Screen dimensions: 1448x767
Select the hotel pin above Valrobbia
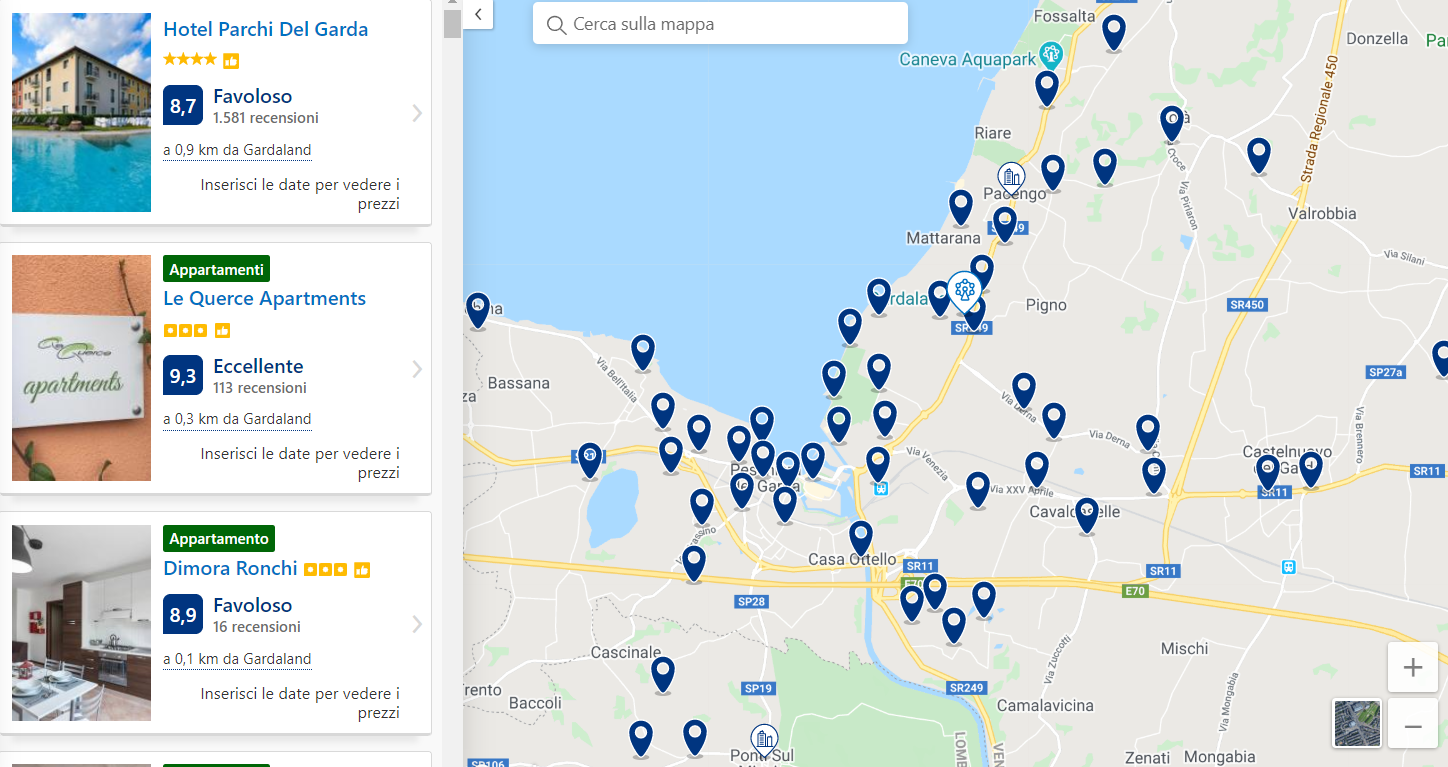[x=1259, y=155]
